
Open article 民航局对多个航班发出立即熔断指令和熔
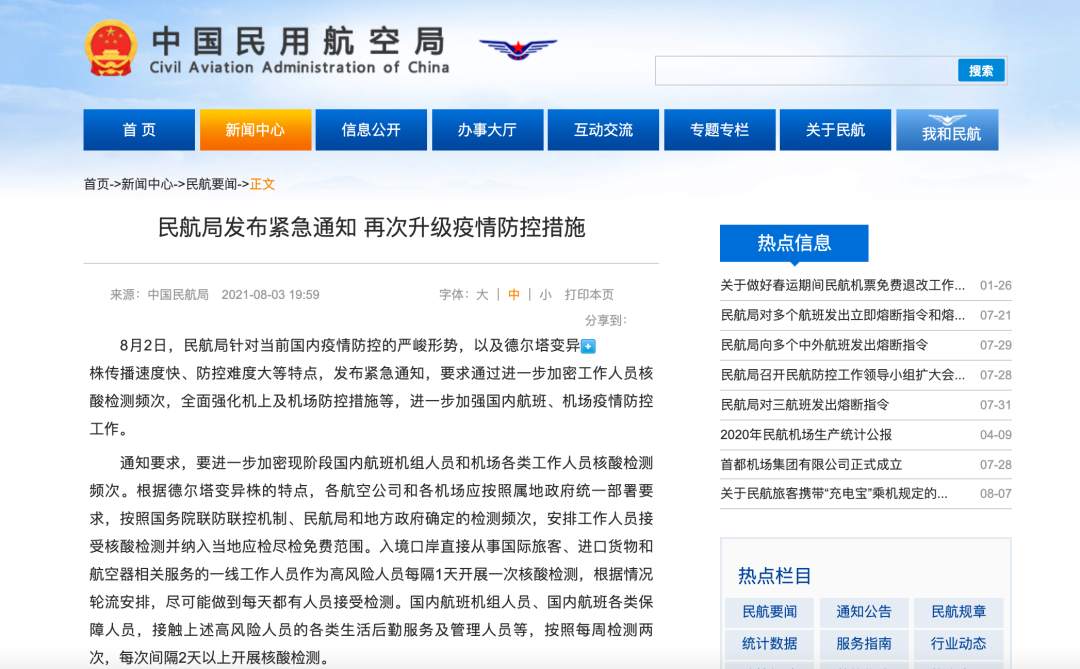842,315
